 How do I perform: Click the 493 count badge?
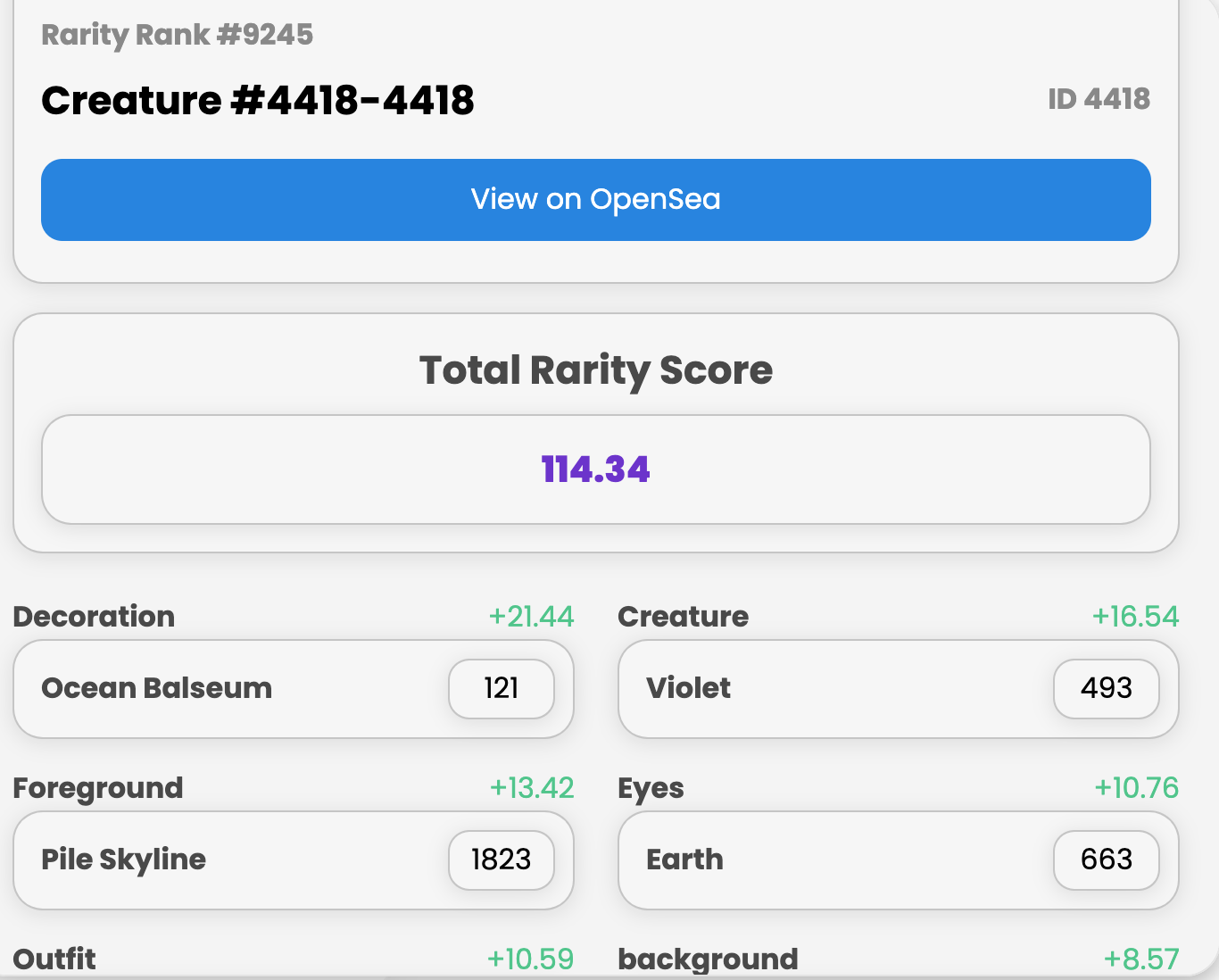(1107, 688)
